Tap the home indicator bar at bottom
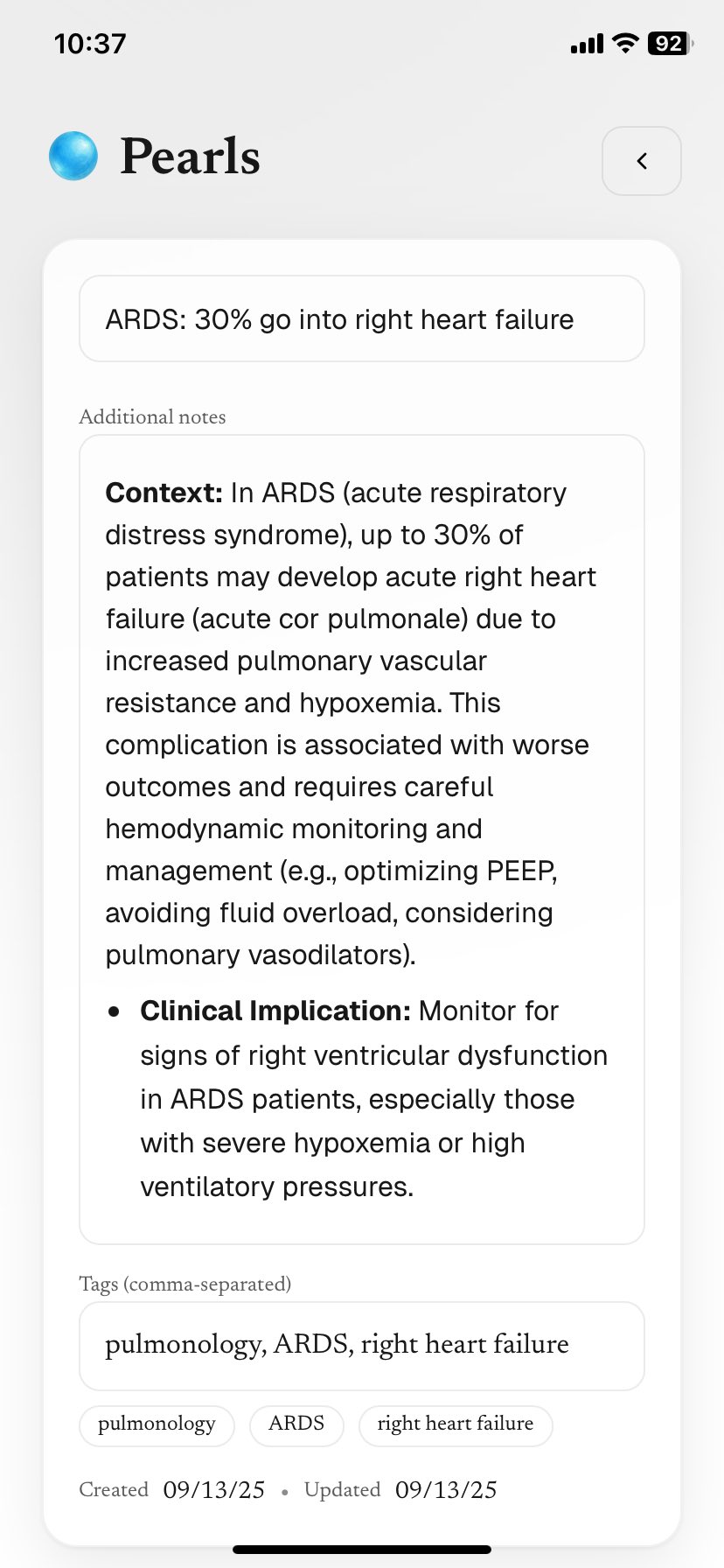The image size is (724, 1568). (362, 1550)
